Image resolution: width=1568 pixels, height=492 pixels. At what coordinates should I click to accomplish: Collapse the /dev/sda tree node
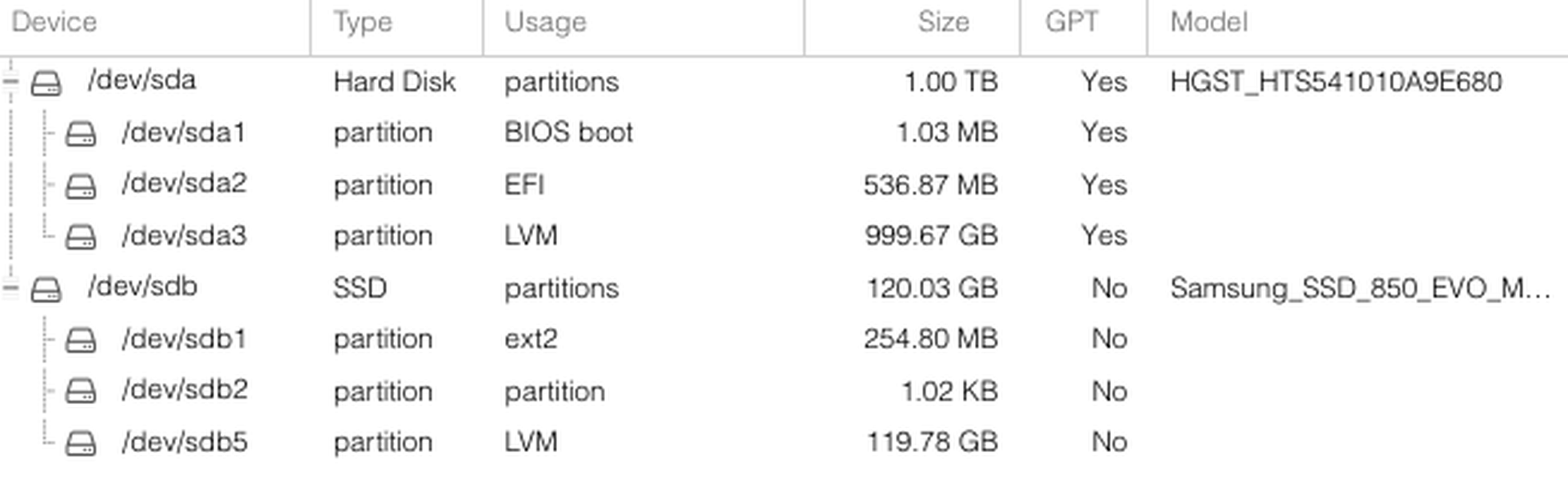[x=11, y=81]
